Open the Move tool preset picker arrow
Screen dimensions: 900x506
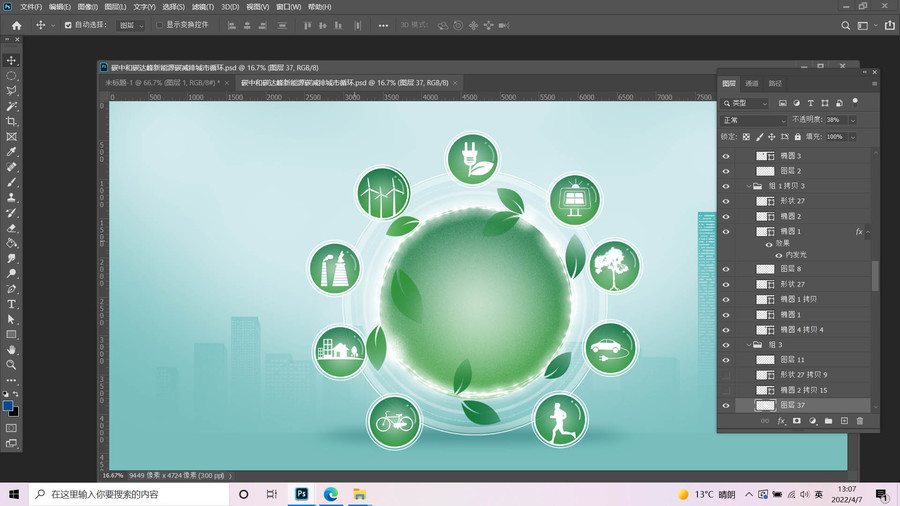pos(53,25)
